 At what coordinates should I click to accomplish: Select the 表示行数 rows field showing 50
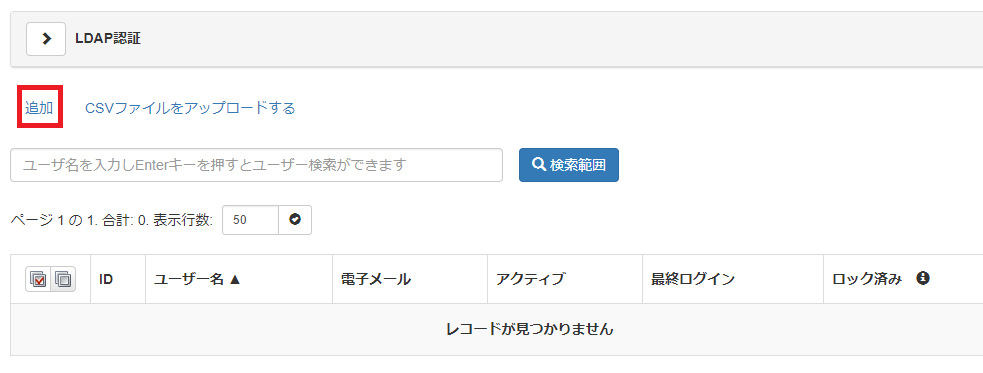tap(250, 220)
